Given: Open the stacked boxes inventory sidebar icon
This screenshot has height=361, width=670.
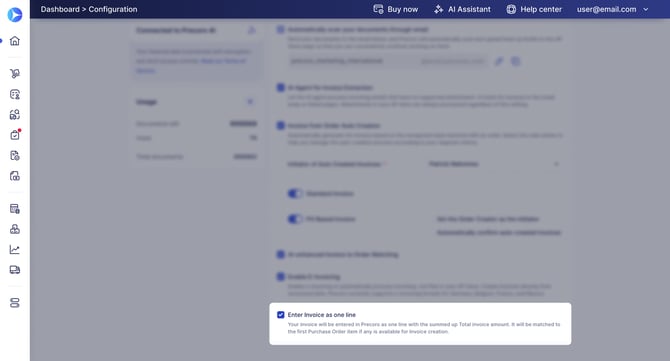Looking at the screenshot, I should 15,229.
